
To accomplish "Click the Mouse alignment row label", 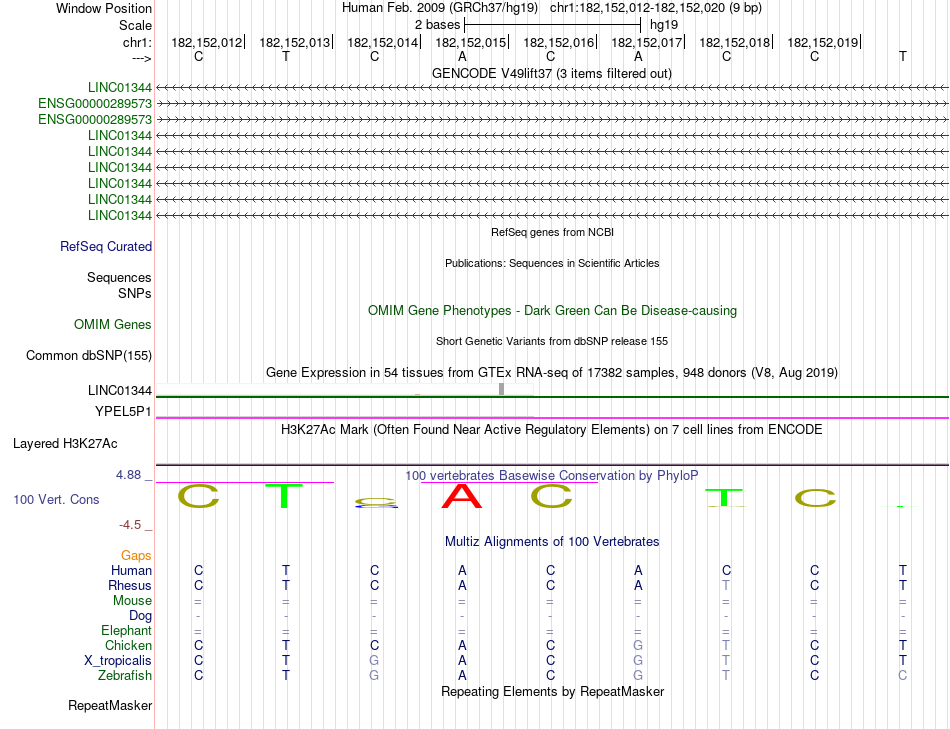I will [x=132, y=601].
